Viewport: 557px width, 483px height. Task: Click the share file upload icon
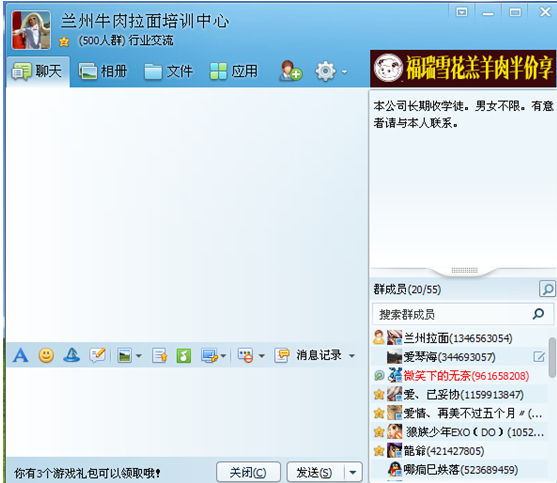tap(159, 356)
